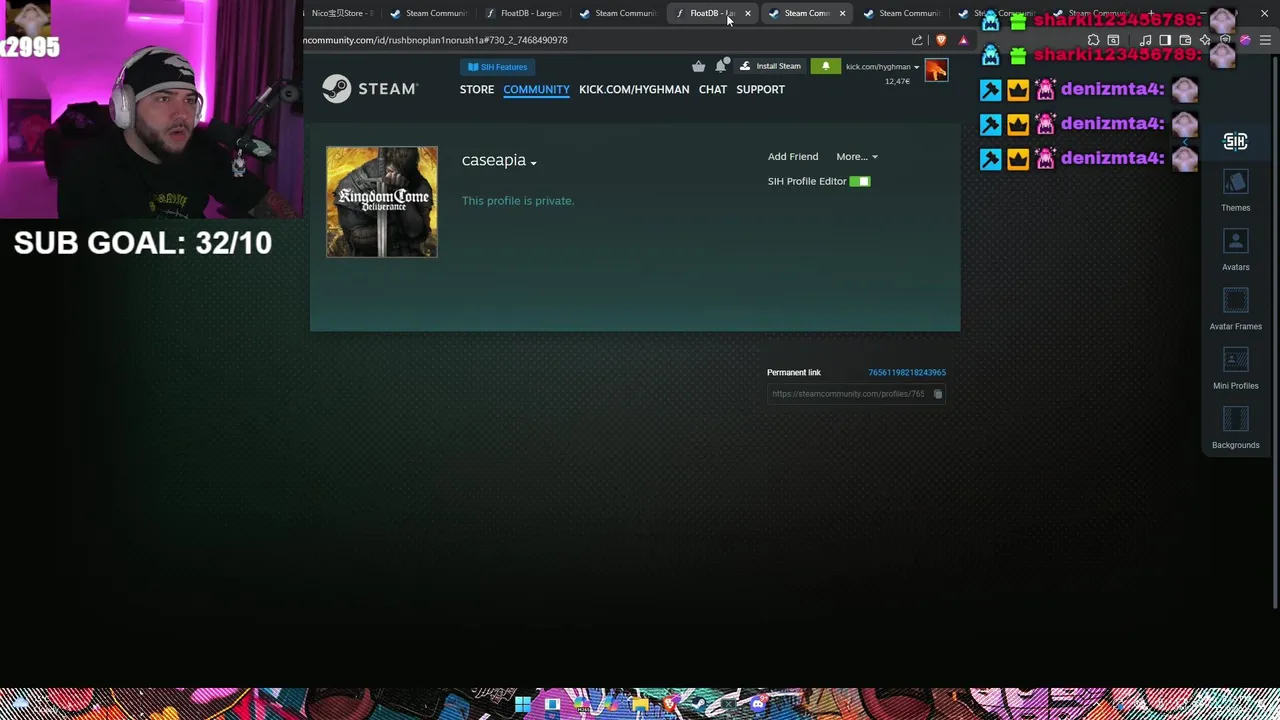Open the browser hamburger menu

point(1265,40)
